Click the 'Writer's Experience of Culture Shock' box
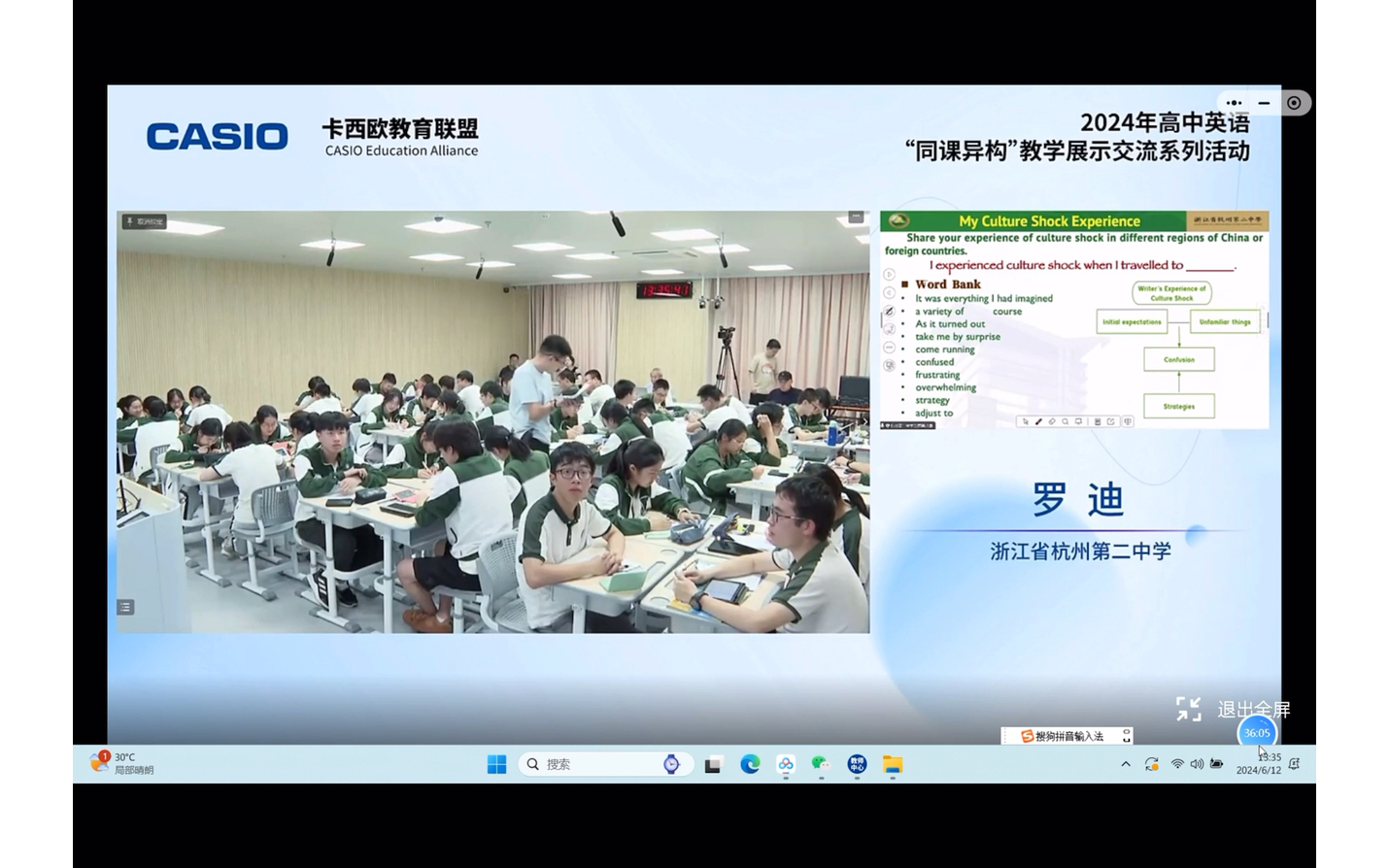 (1171, 293)
